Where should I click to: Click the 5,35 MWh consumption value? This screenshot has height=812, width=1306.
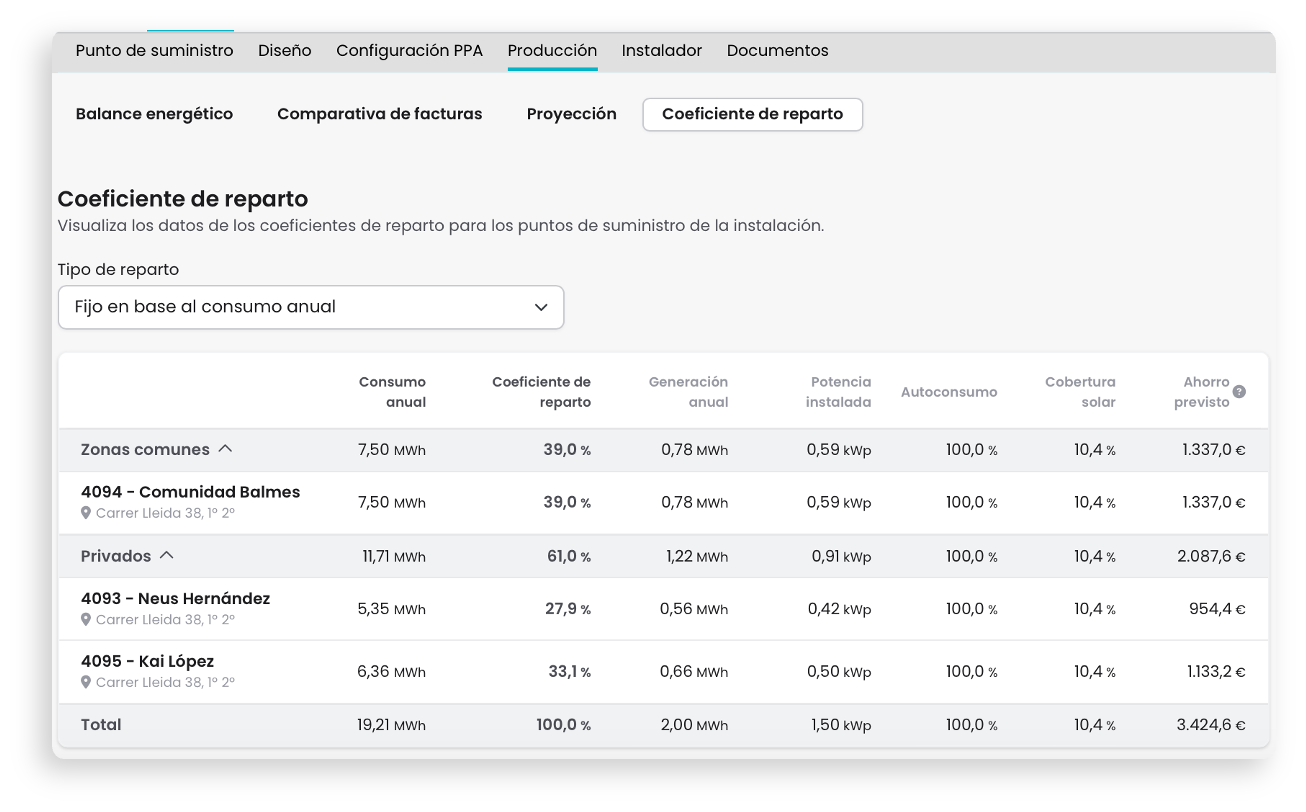pos(392,609)
